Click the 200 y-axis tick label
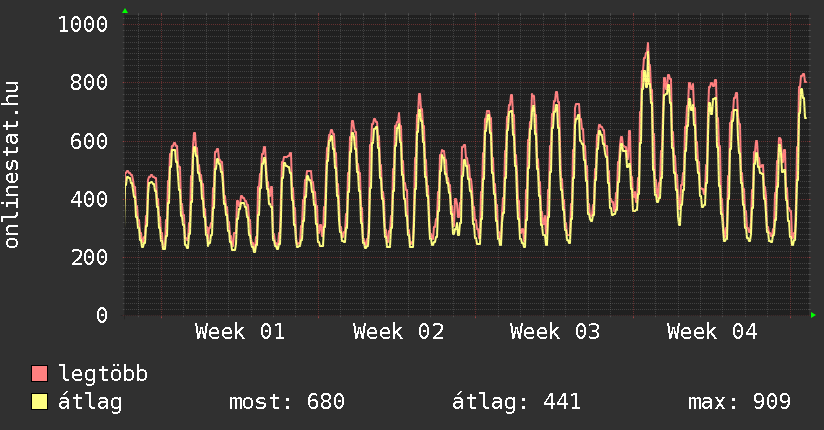Screen dimensions: 824x430 pyautogui.click(x=88, y=257)
